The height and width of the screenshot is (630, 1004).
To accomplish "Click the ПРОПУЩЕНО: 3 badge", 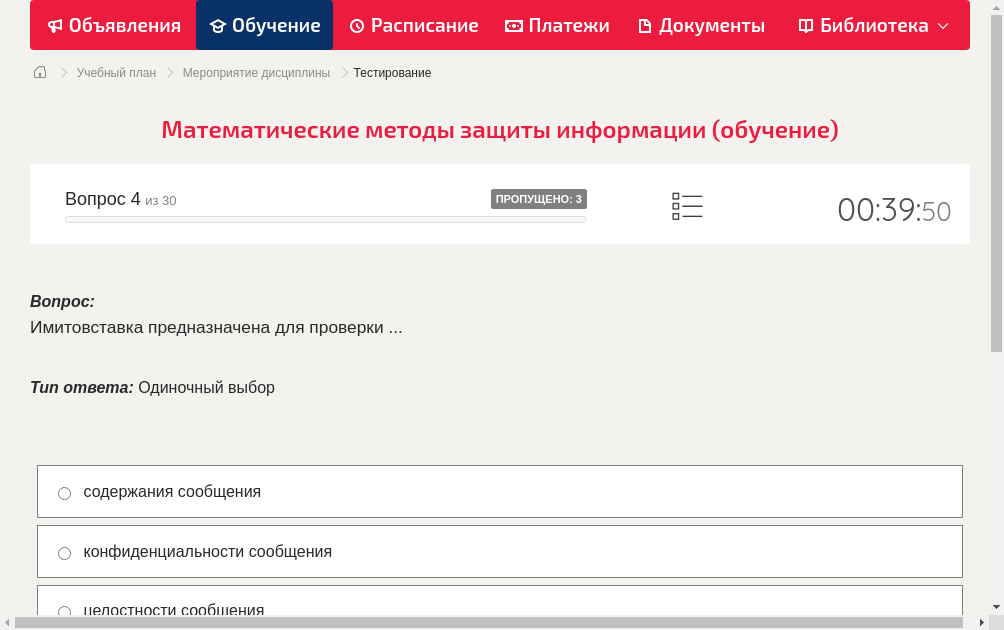I will click(x=538, y=199).
